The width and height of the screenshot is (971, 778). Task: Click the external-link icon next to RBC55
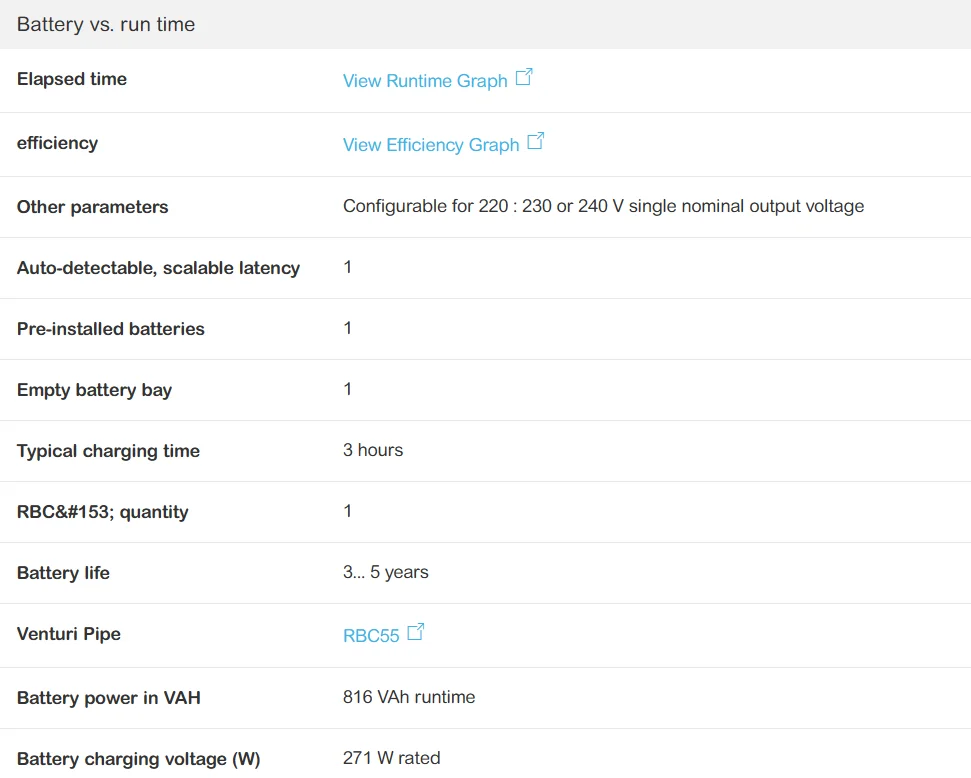coord(416,632)
